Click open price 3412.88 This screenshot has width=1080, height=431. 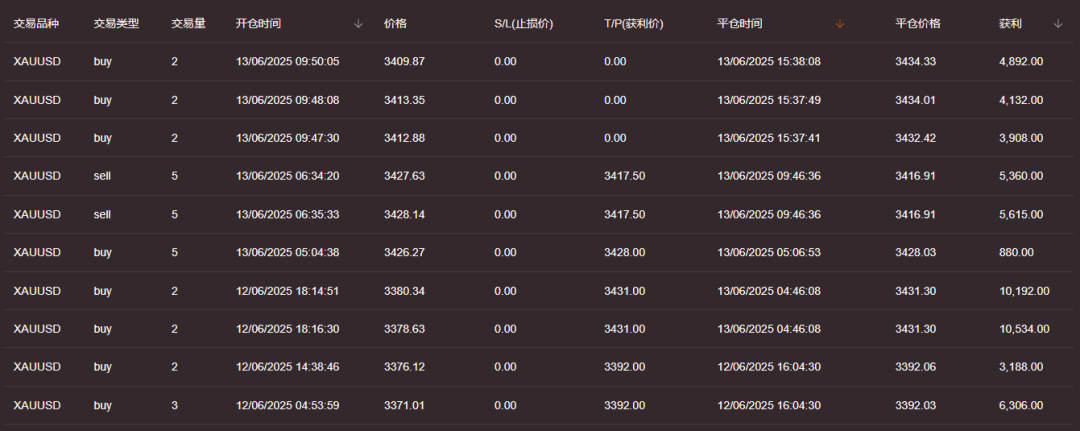404,138
